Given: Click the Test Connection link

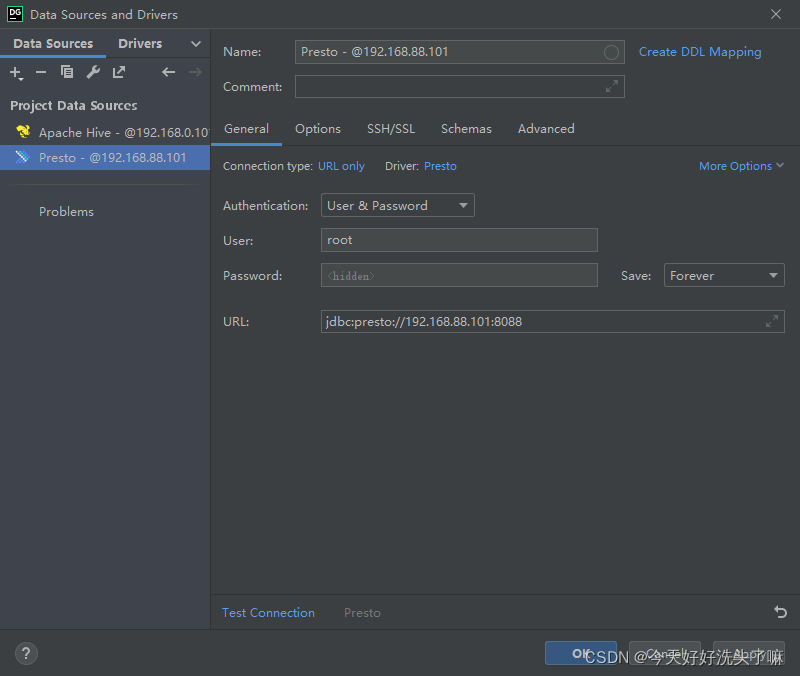Looking at the screenshot, I should 268,612.
